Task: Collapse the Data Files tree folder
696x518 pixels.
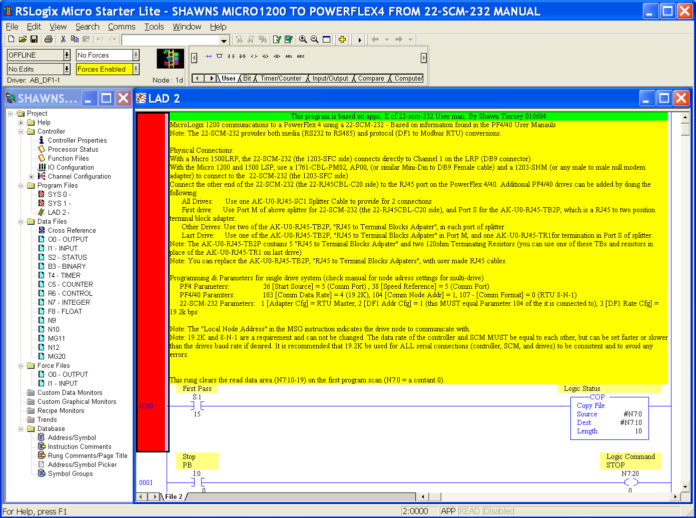Action: coord(20,220)
